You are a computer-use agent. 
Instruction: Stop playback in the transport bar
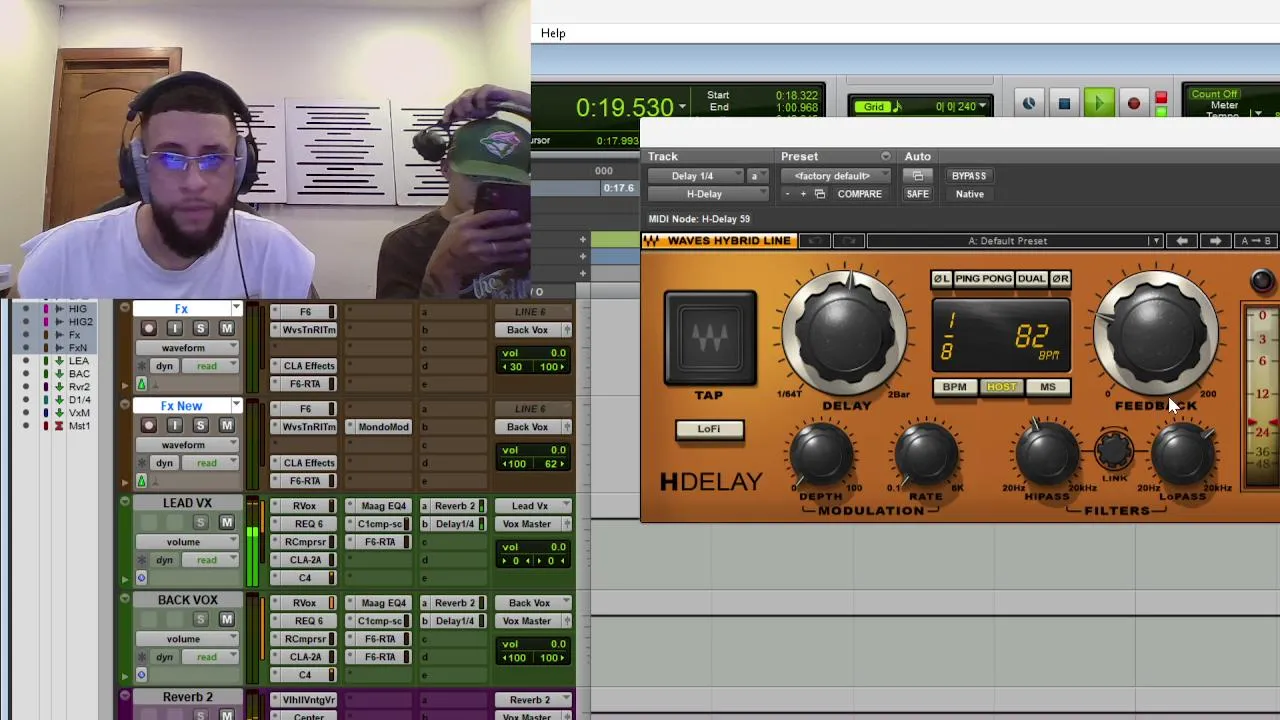pyautogui.click(x=1064, y=104)
